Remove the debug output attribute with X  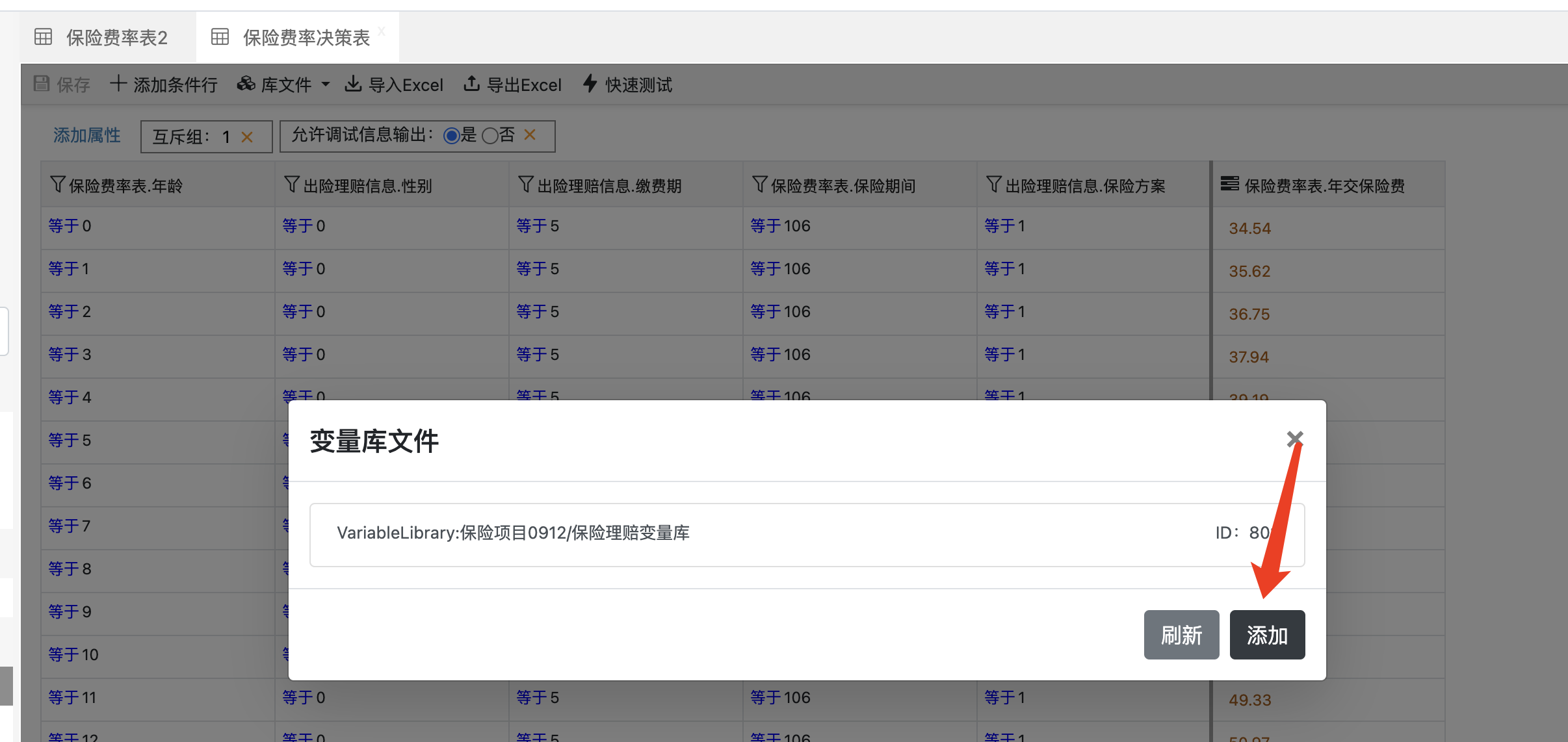530,135
